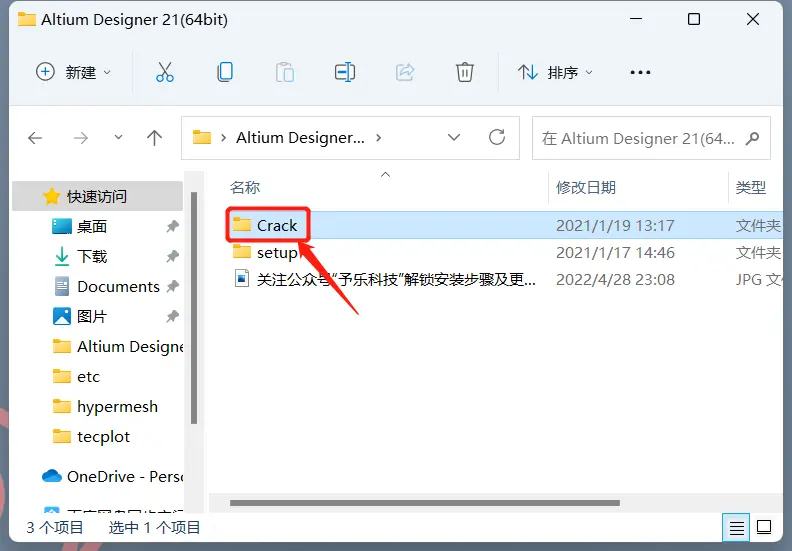Screen dimensions: 792x551
Task: Switch to details view layout
Action: tap(736, 528)
